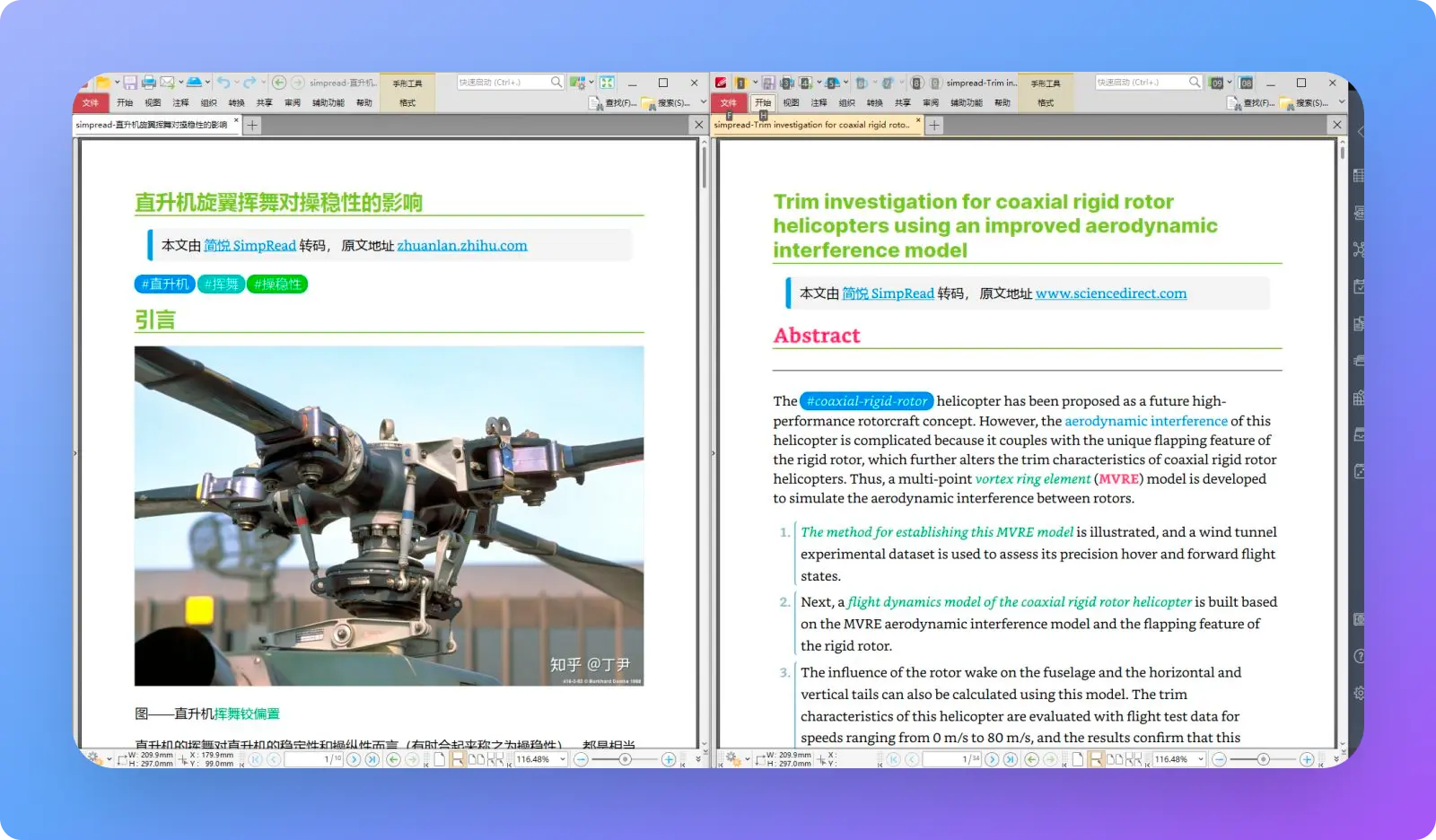Zoom in button in left window
This screenshot has width=1436, height=840.
pyautogui.click(x=669, y=759)
